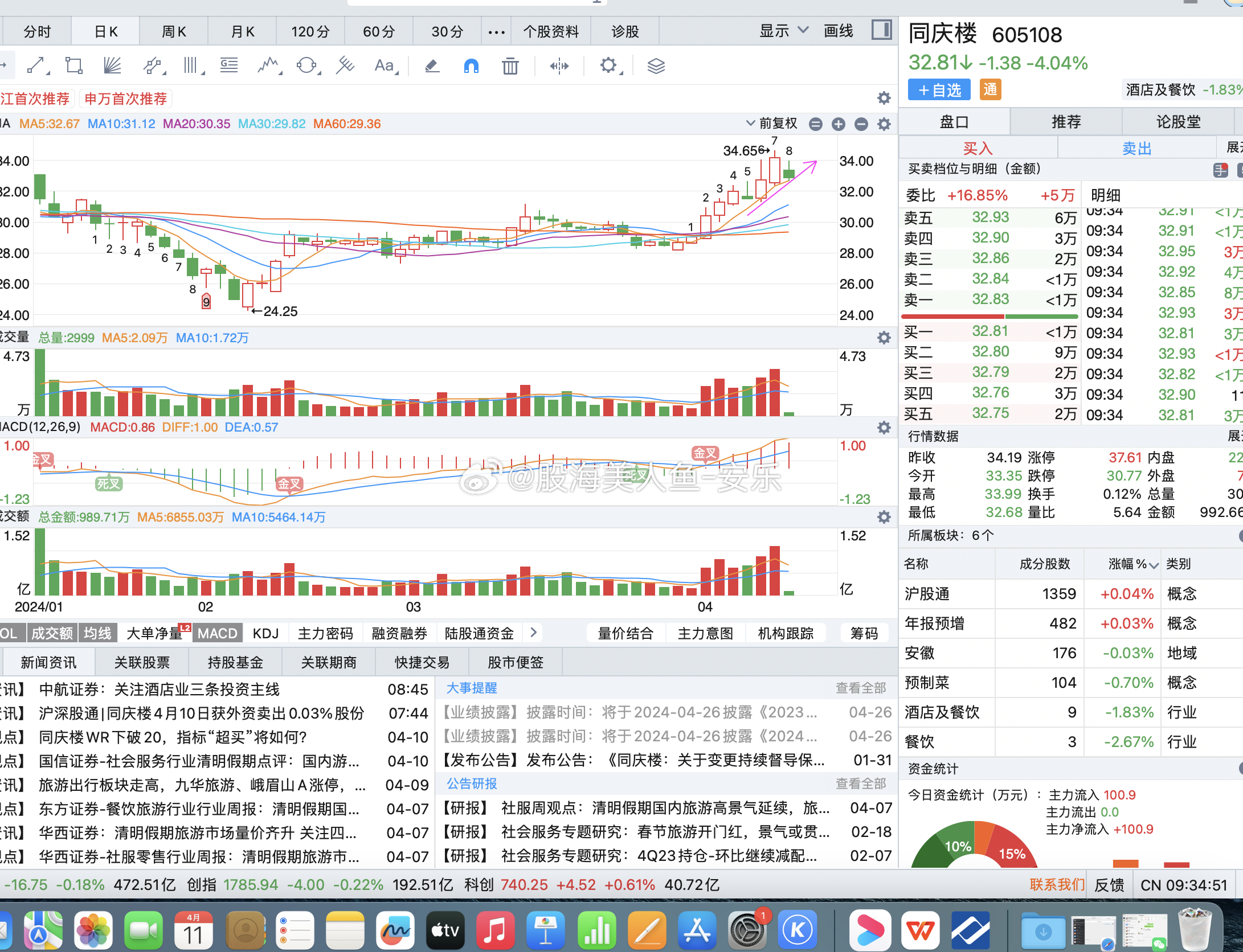Expand more indicator tabs arrow
This screenshot has height=952, width=1243.
click(x=533, y=632)
